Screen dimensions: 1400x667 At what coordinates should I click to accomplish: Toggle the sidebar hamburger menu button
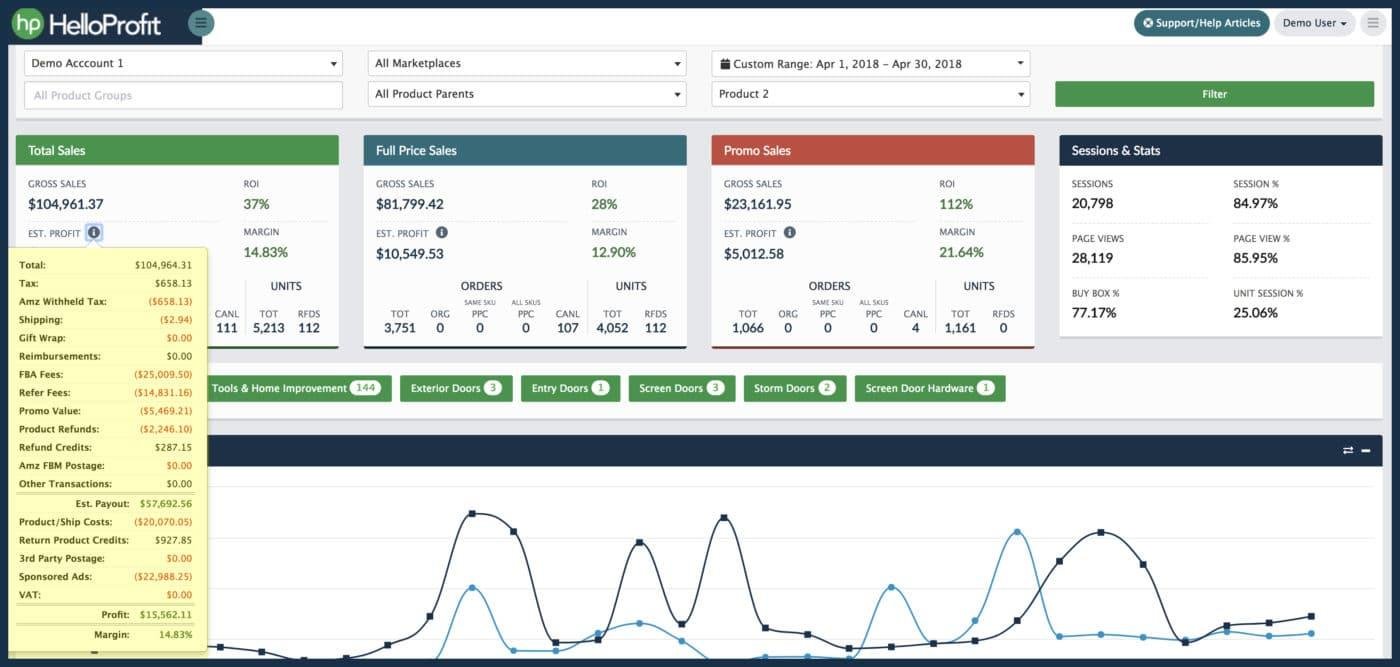(201, 23)
